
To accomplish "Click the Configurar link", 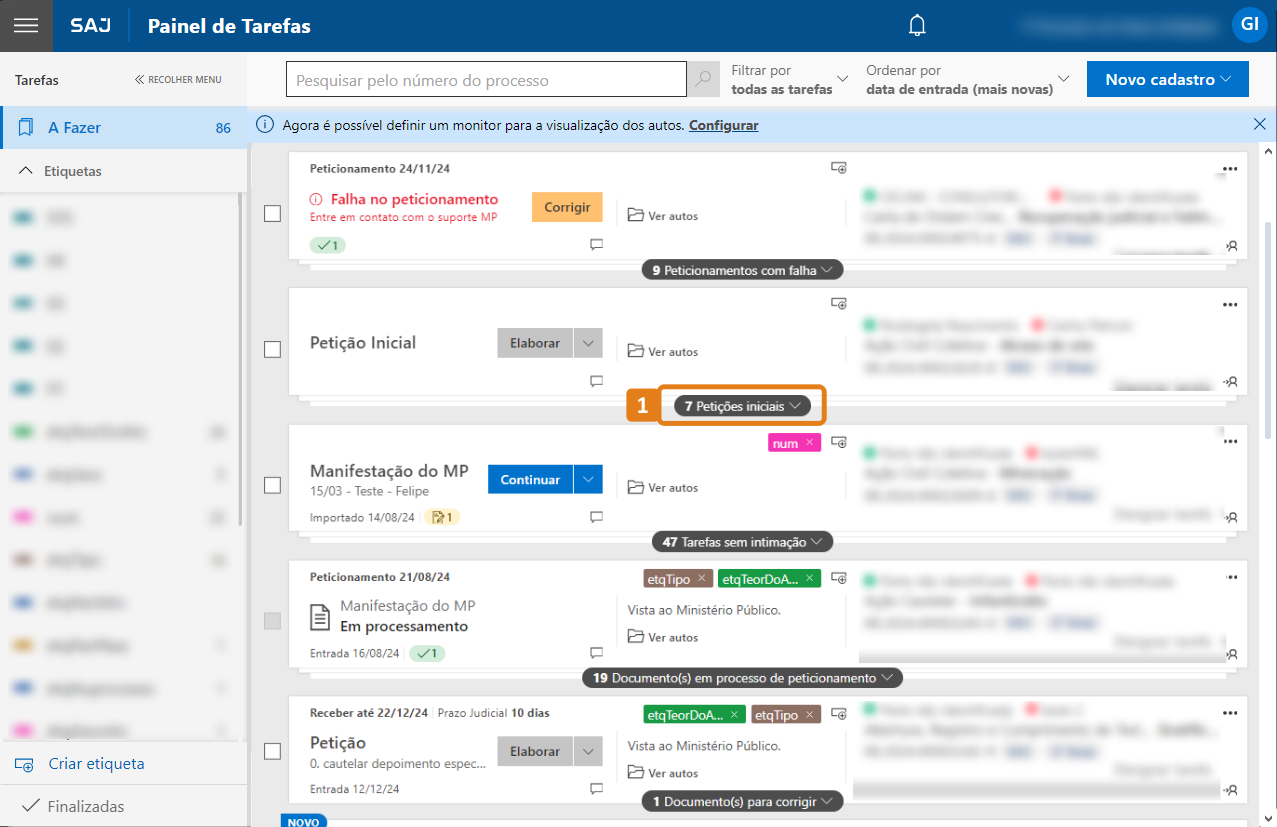I will coord(723,125).
